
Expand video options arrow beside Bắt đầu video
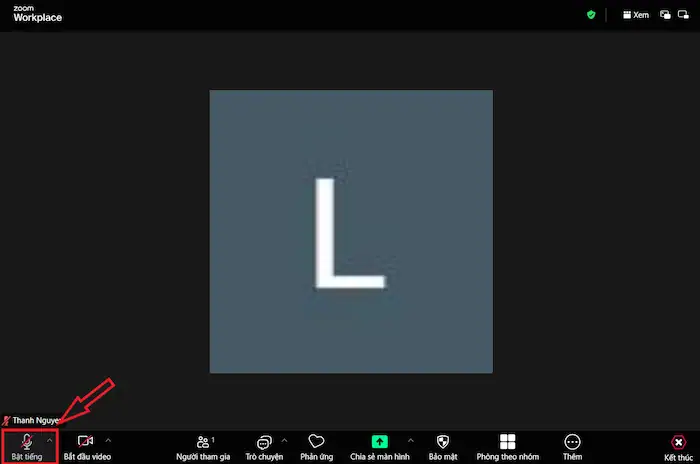(x=108, y=440)
